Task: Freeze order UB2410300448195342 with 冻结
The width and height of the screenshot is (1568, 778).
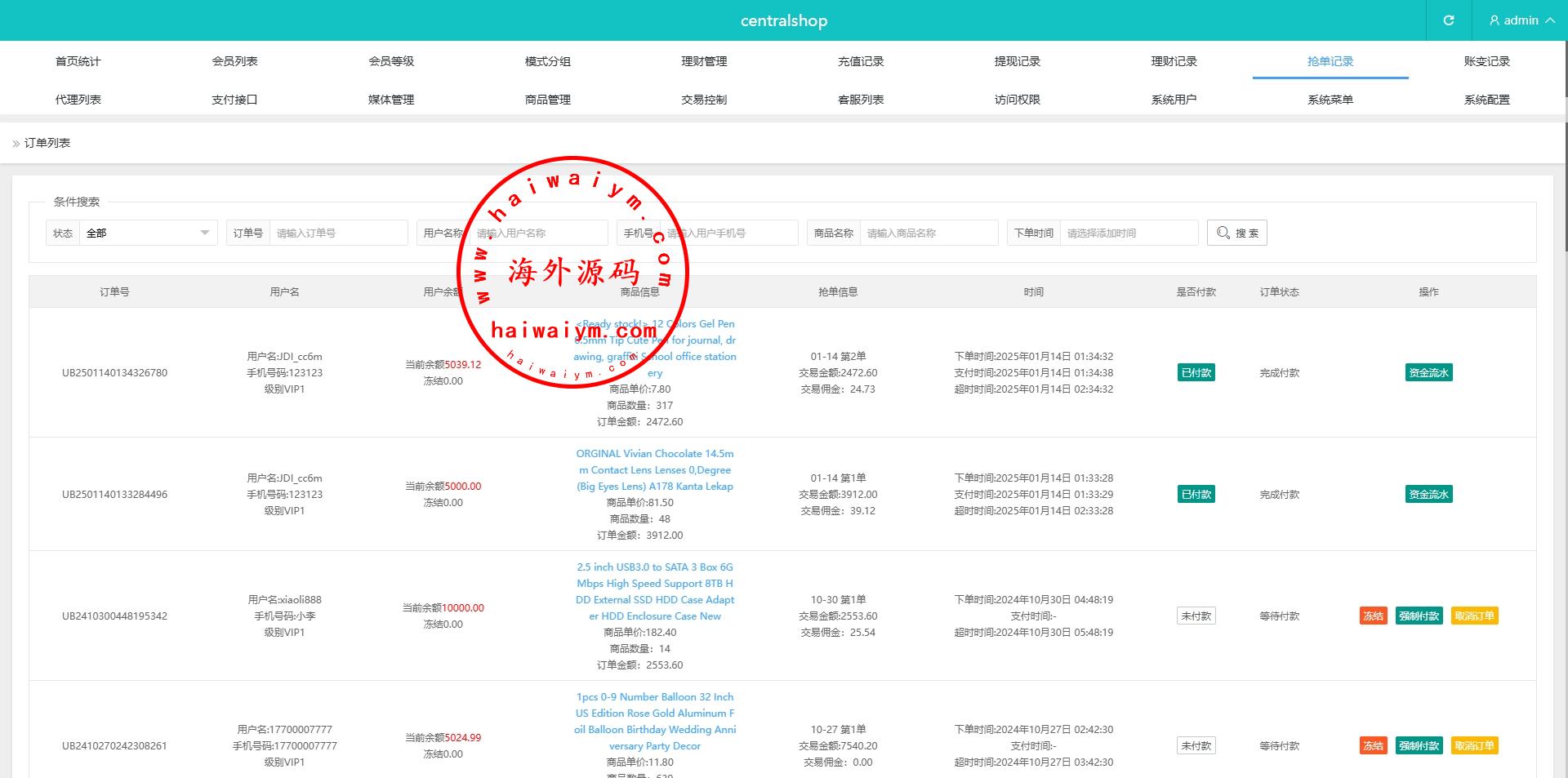Action: click(x=1373, y=616)
